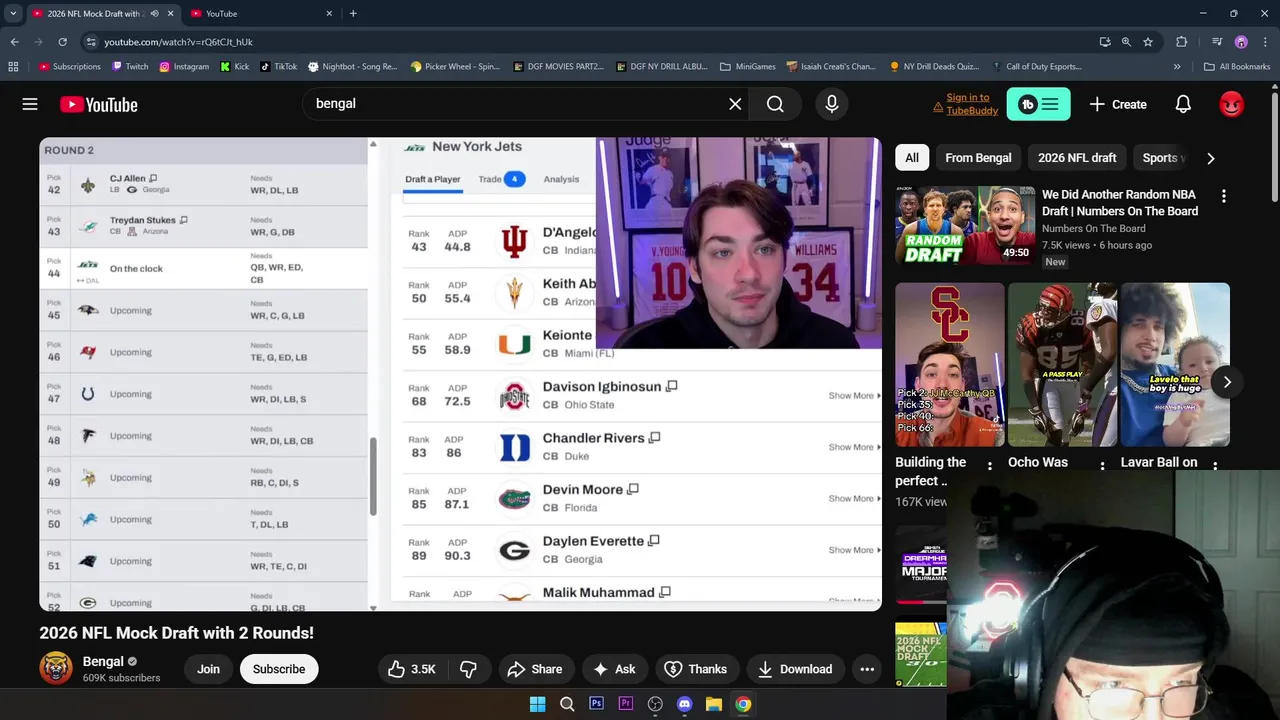Open Discord from the taskbar

(684, 704)
